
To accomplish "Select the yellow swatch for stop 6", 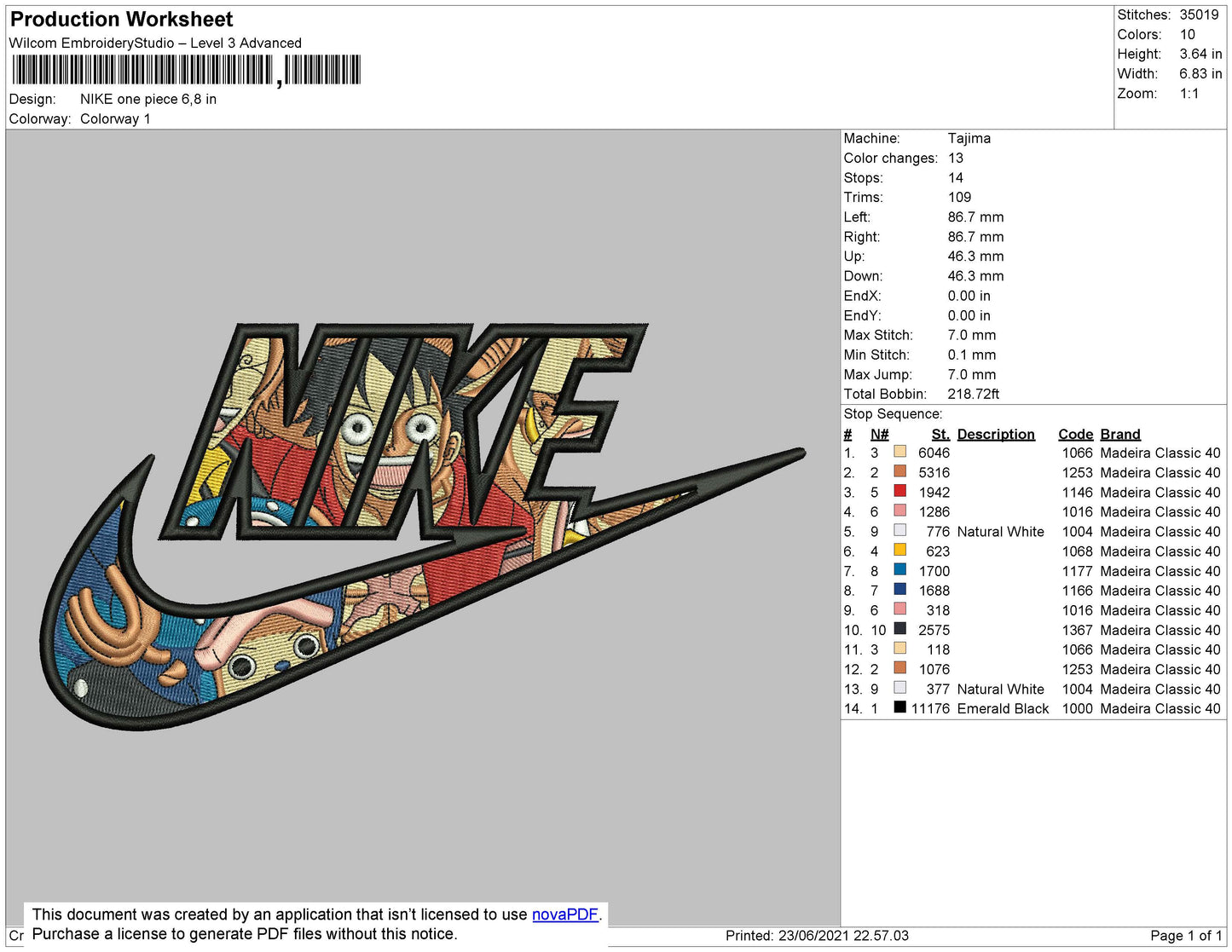I will click(899, 551).
